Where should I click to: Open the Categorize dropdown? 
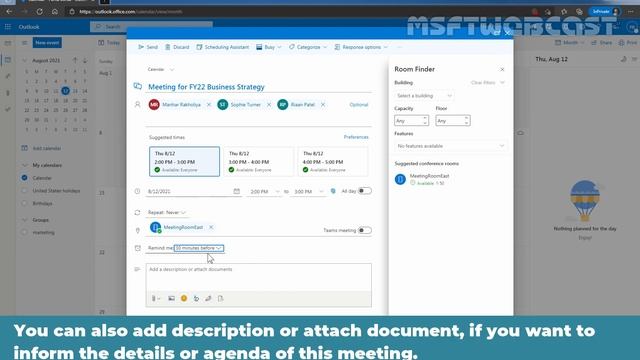click(308, 47)
